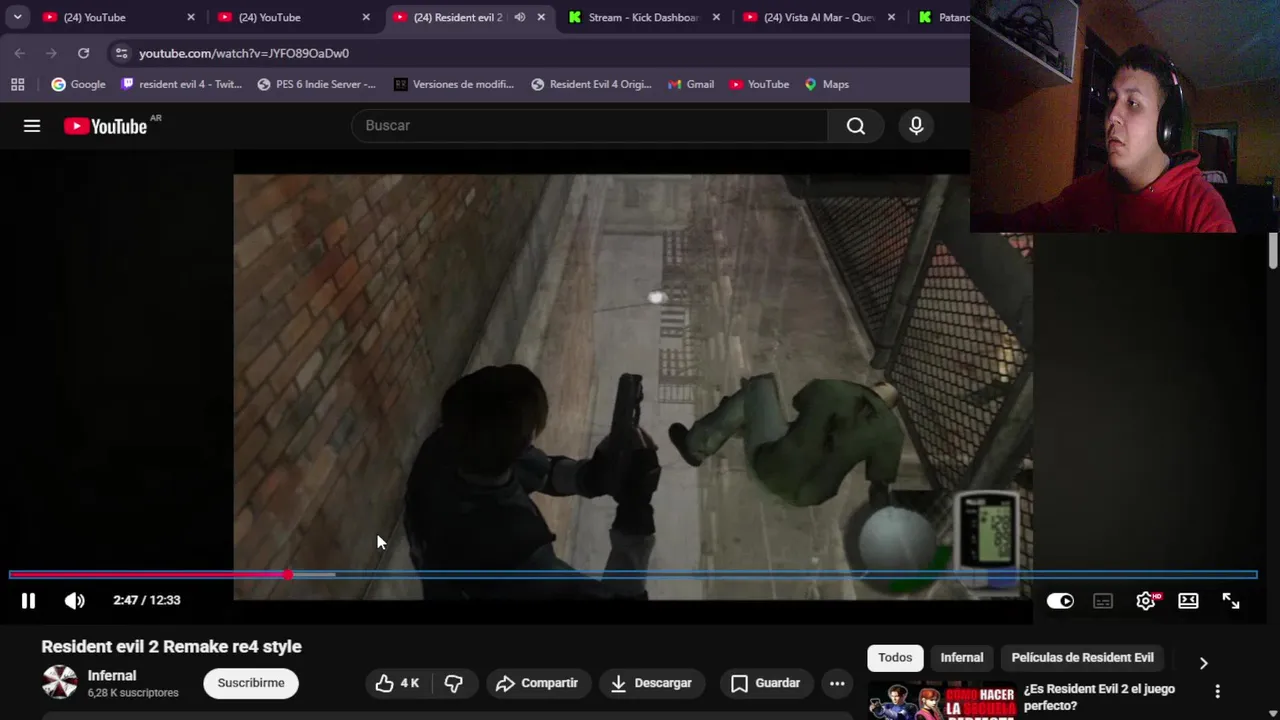Open the apps grid bookmark icon
This screenshot has width=1280, height=720.
[x=17, y=84]
